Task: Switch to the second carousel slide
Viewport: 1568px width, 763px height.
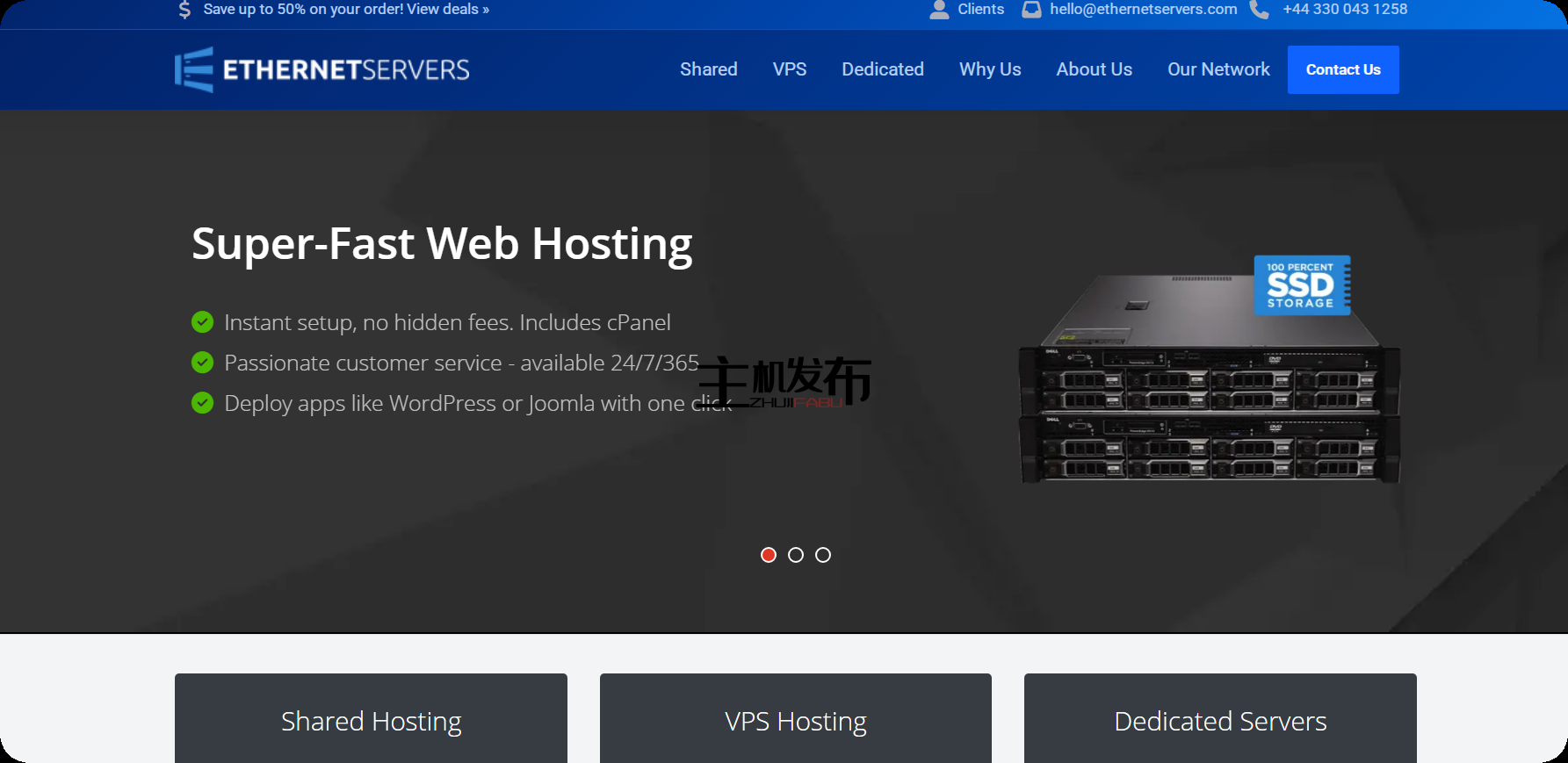Action: pyautogui.click(x=796, y=555)
